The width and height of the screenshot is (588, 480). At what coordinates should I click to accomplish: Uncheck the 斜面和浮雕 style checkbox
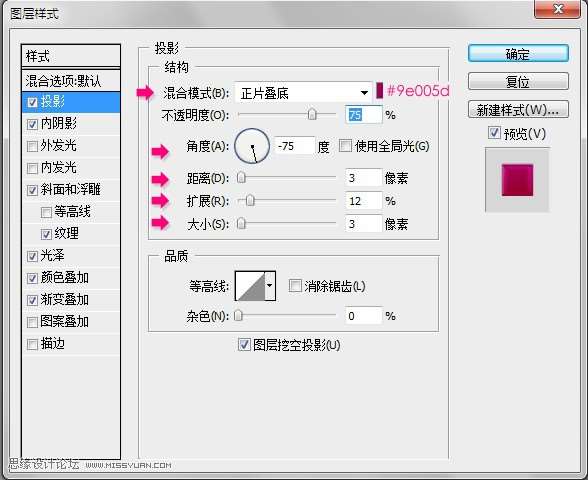[33, 190]
